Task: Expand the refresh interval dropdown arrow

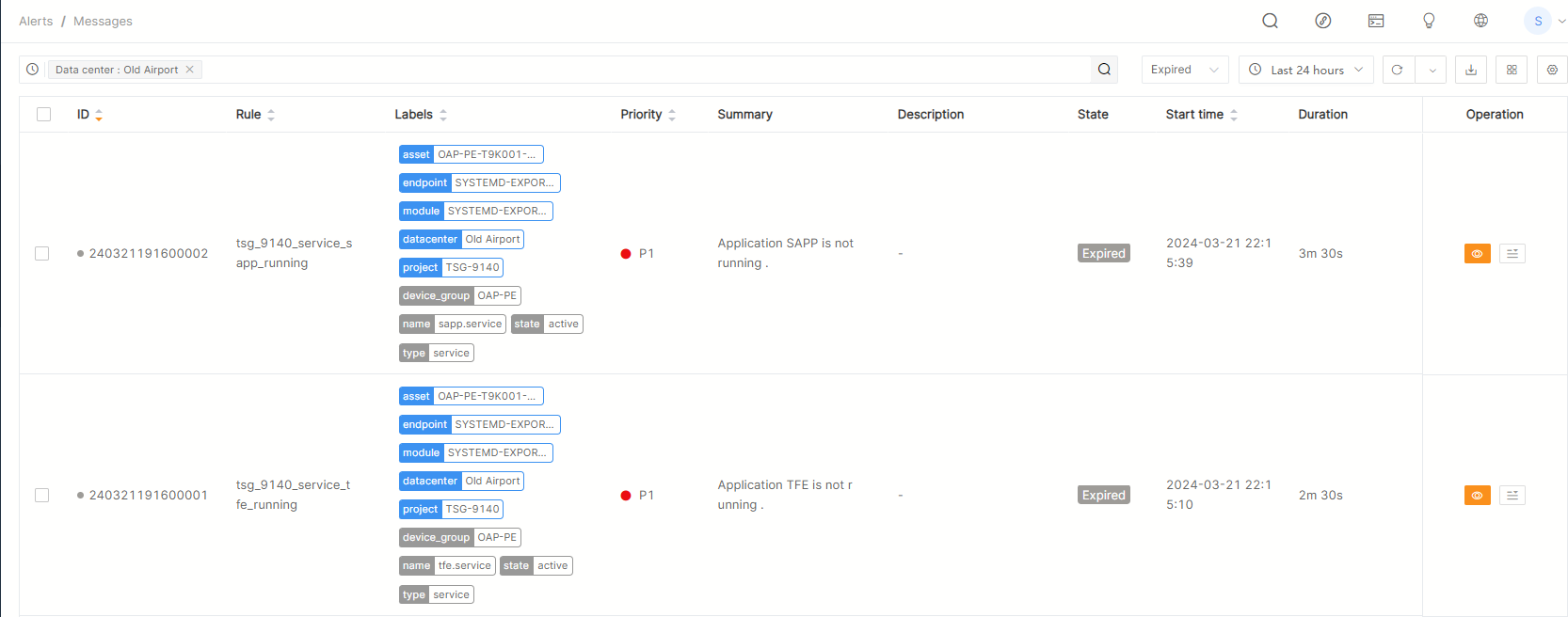Action: coord(1432,70)
